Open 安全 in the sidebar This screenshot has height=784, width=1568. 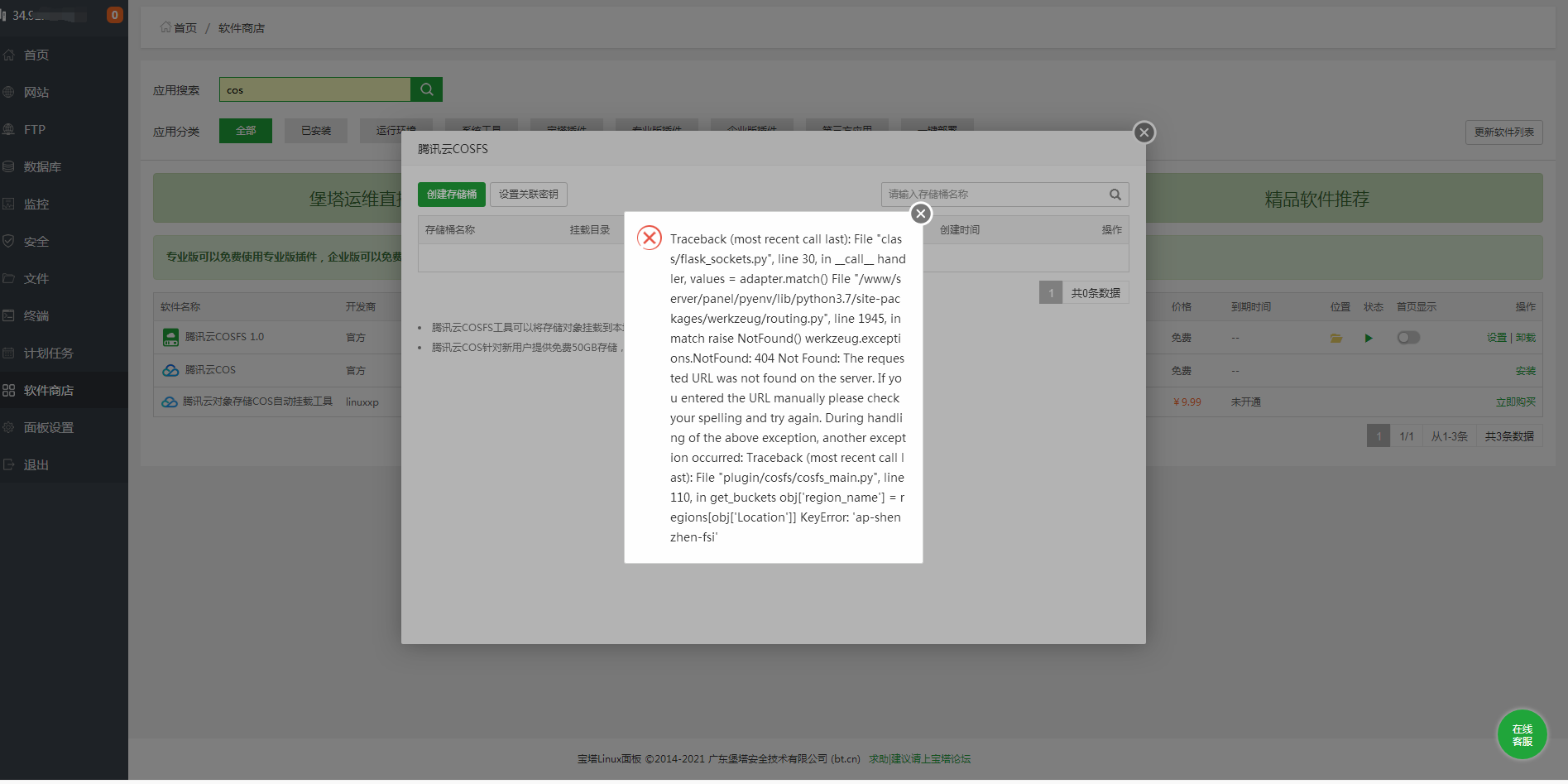point(64,242)
